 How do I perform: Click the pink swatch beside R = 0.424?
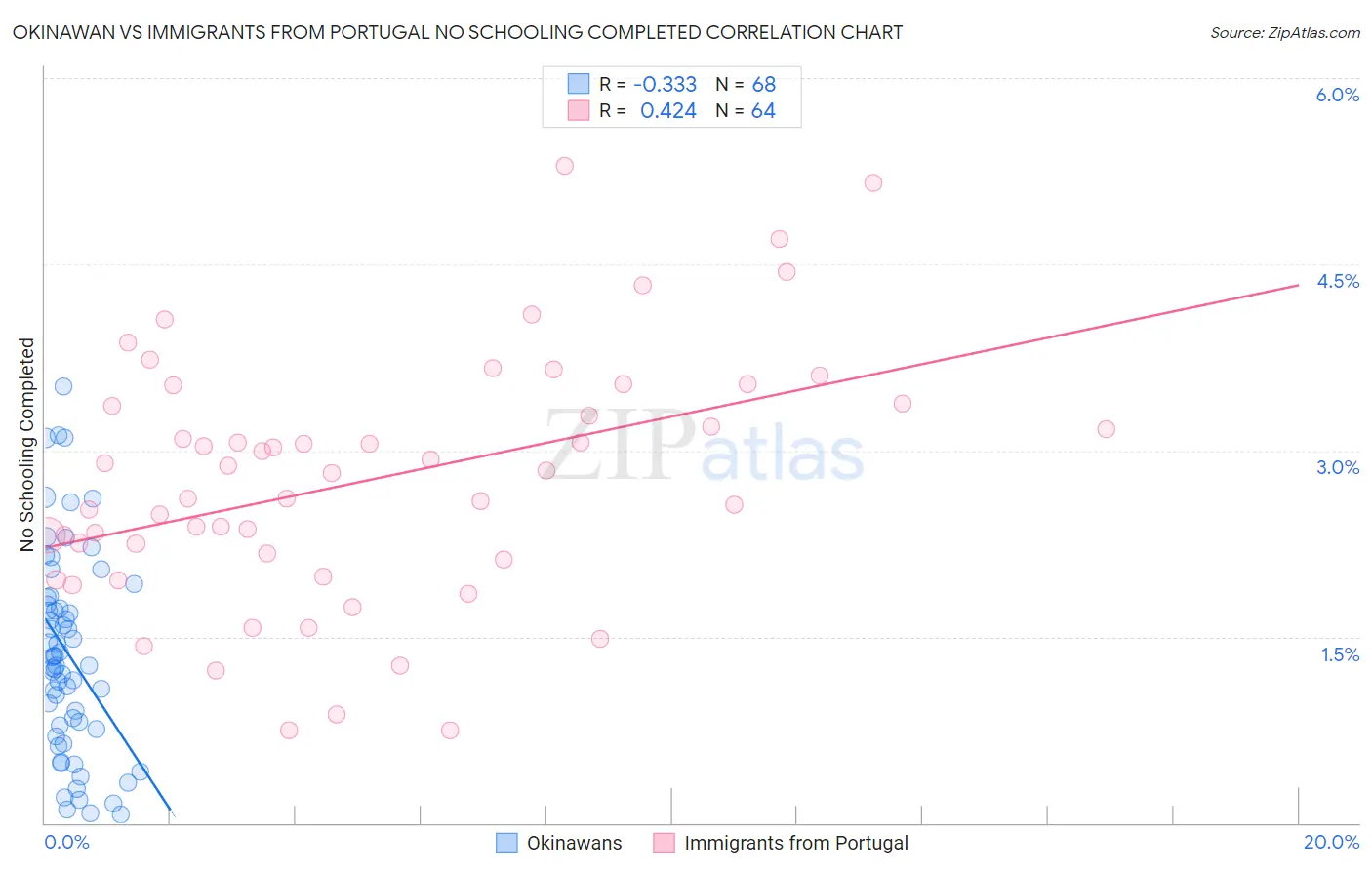(x=579, y=110)
